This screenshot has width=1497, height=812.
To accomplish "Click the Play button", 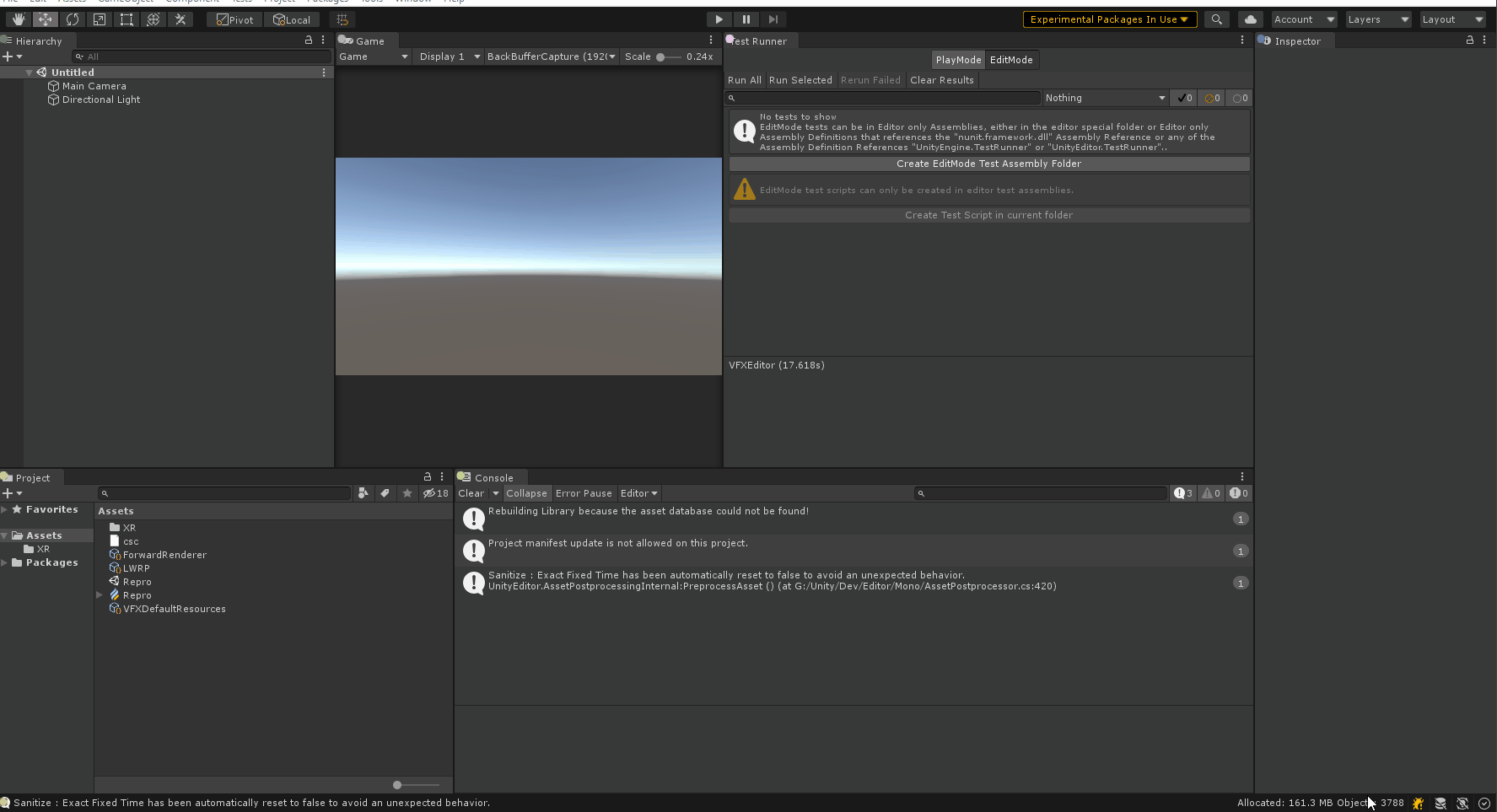I will 719,19.
